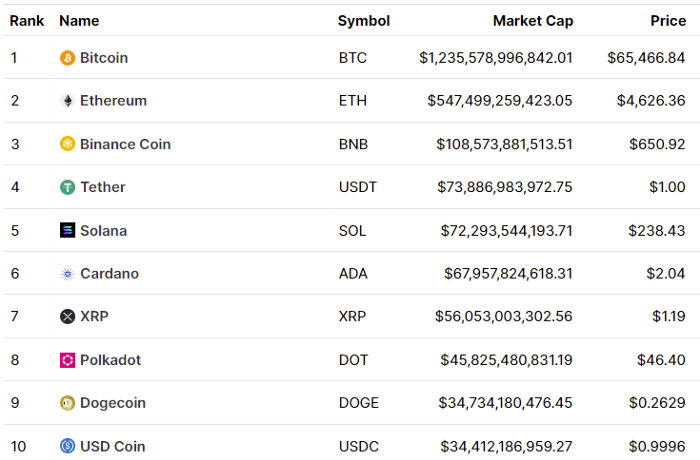Open the Polkadot name link

110,360
